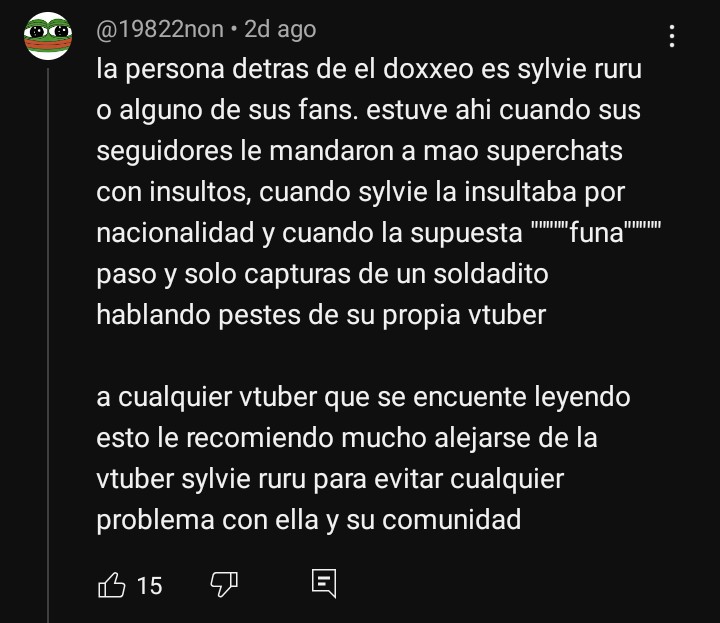Collapse the reply thread via the vertical line
Viewport: 720px width, 623px height.
click(48, 345)
